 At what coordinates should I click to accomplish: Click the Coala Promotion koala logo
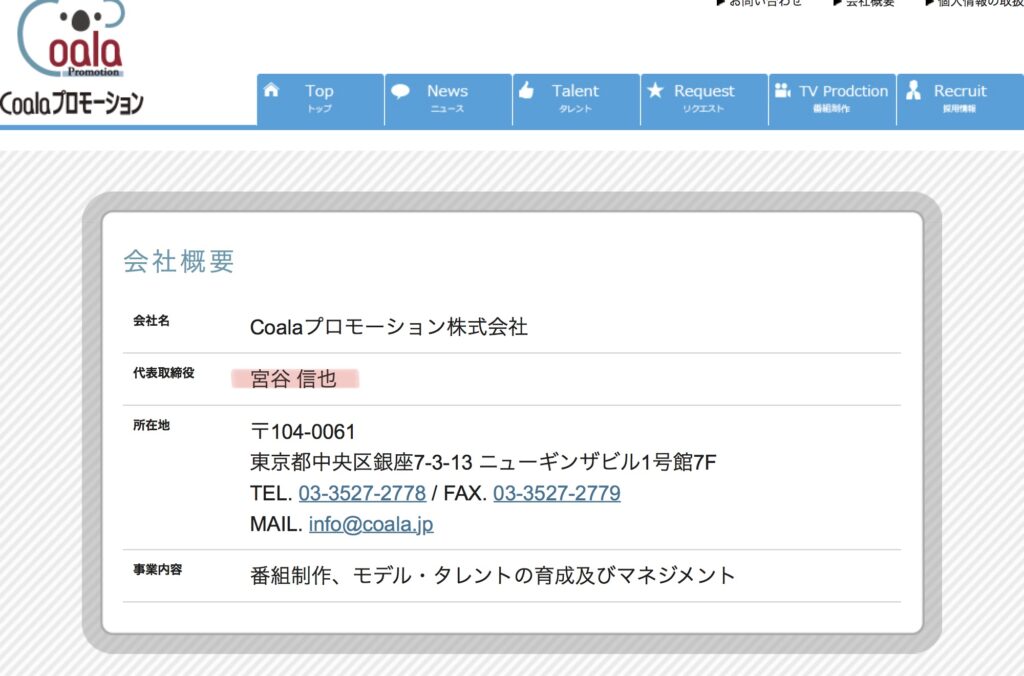coord(71,39)
